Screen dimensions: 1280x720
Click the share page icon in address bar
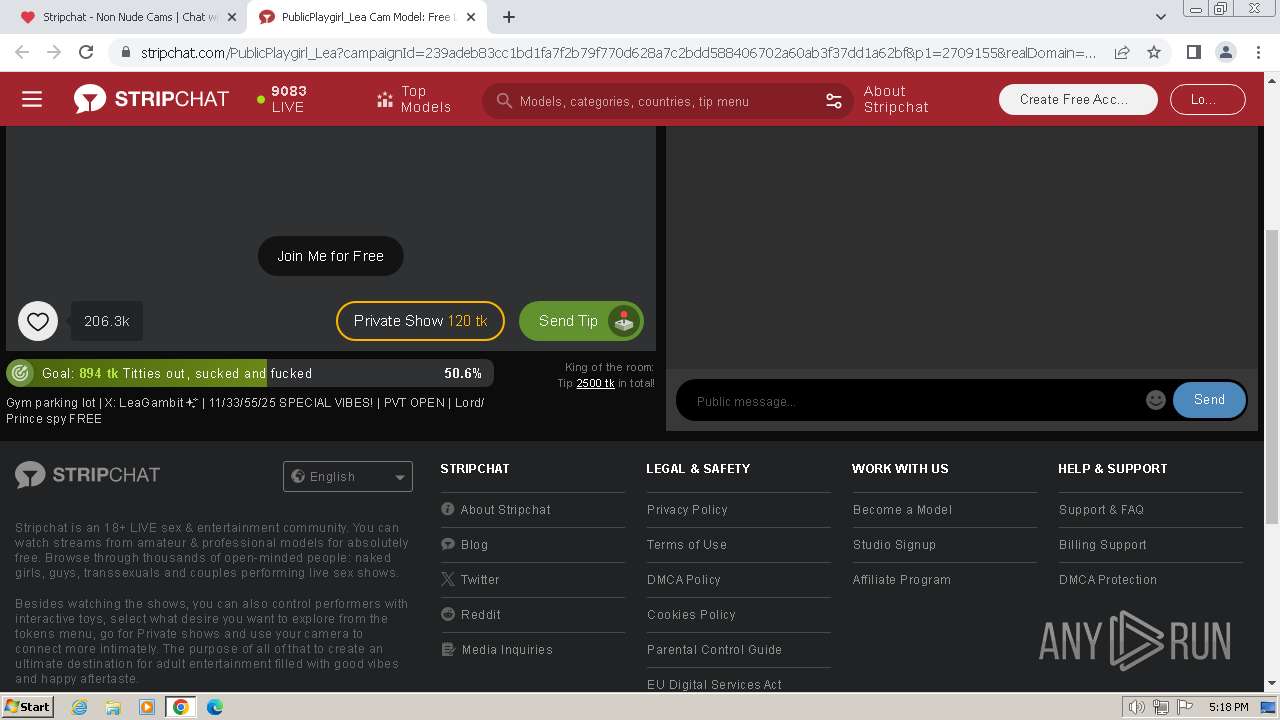click(1122, 52)
